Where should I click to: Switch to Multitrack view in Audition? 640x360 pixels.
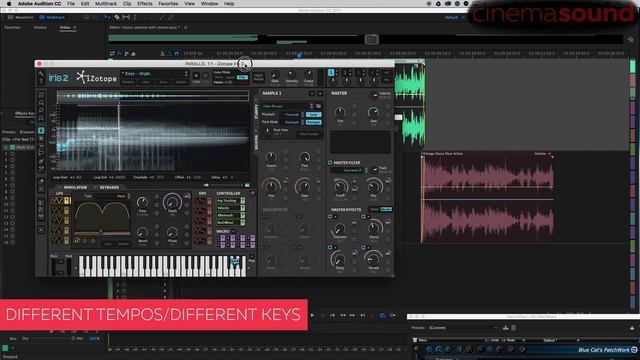pos(52,18)
